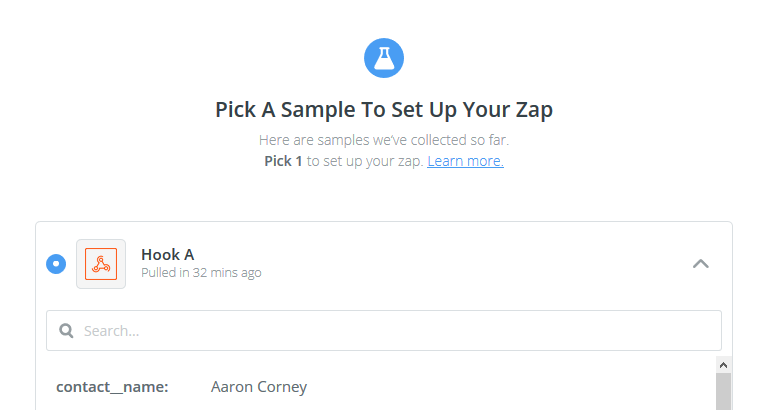Click the bold 'Pick 1' text
This screenshot has height=410, width=764.
click(x=283, y=161)
